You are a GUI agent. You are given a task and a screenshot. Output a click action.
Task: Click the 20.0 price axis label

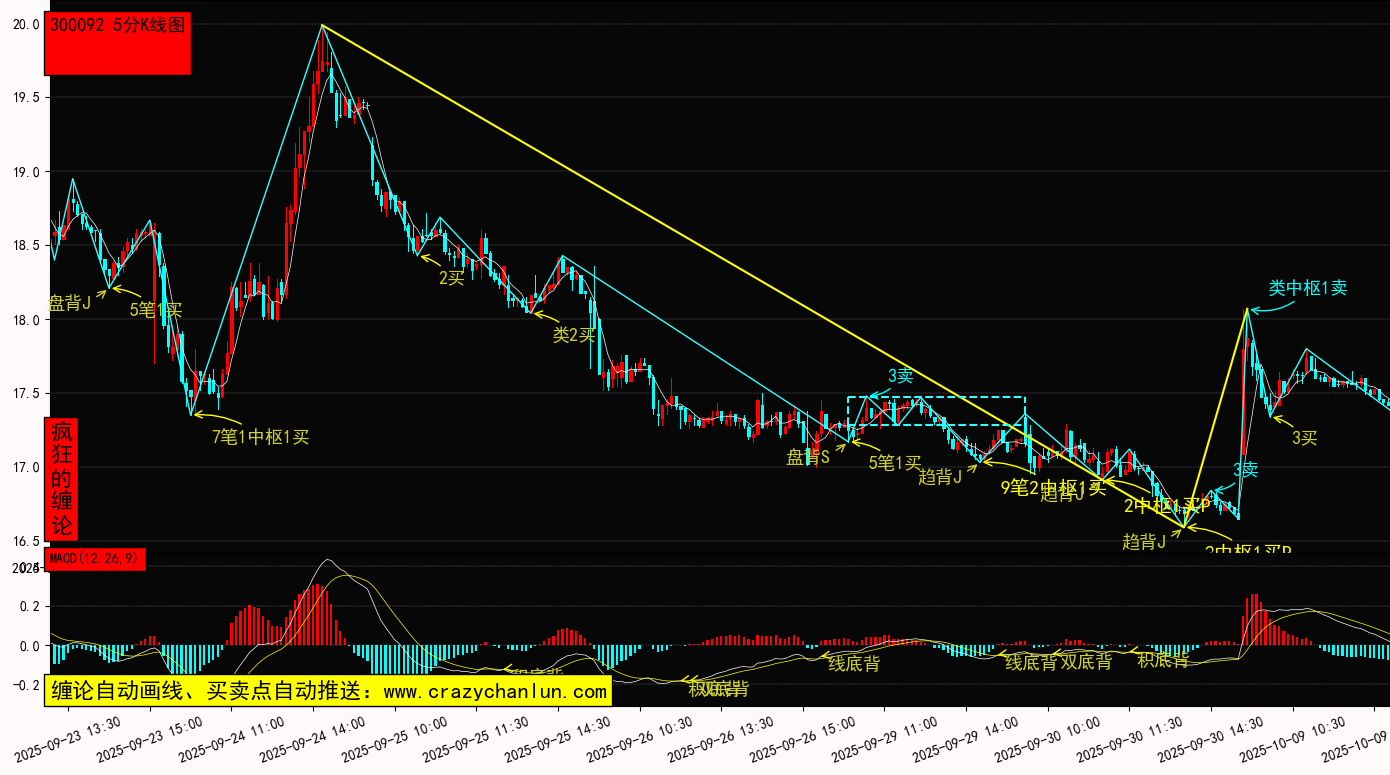(x=26, y=24)
